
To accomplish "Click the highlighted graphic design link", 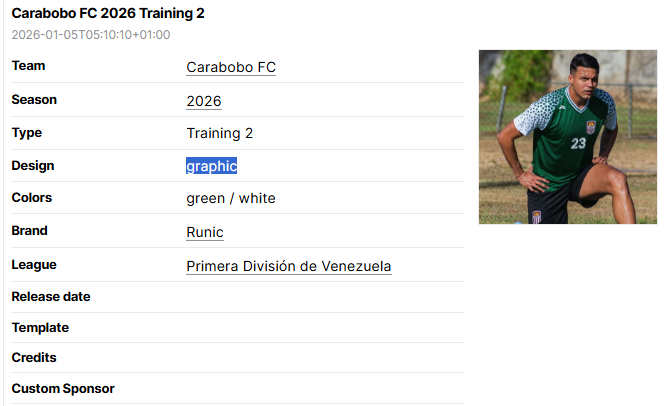I will pos(211,166).
